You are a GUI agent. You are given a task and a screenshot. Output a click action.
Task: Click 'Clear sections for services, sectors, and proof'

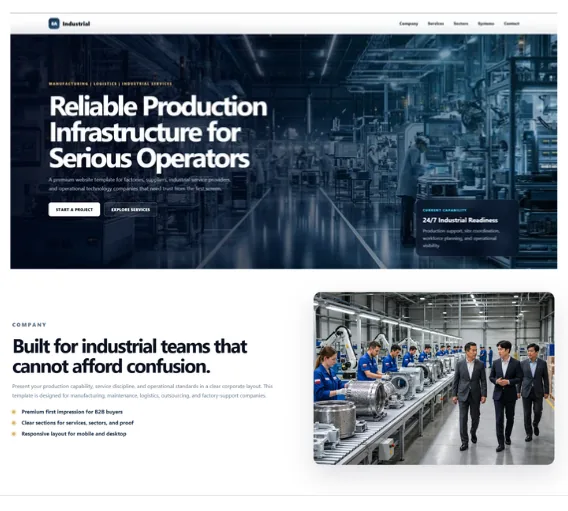(x=78, y=423)
